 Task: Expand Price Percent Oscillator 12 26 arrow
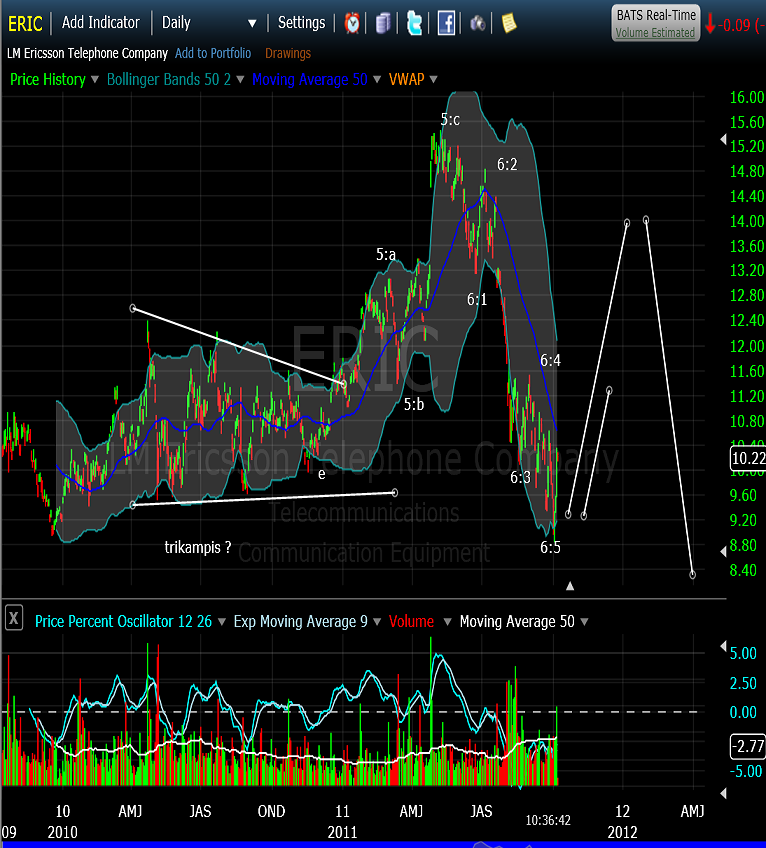click(x=221, y=622)
